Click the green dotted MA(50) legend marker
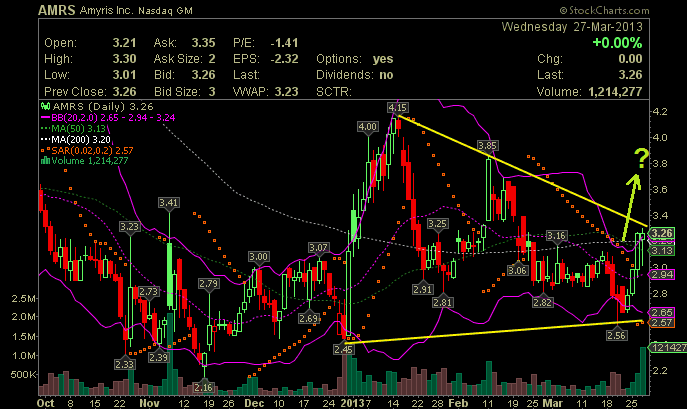 [43, 127]
